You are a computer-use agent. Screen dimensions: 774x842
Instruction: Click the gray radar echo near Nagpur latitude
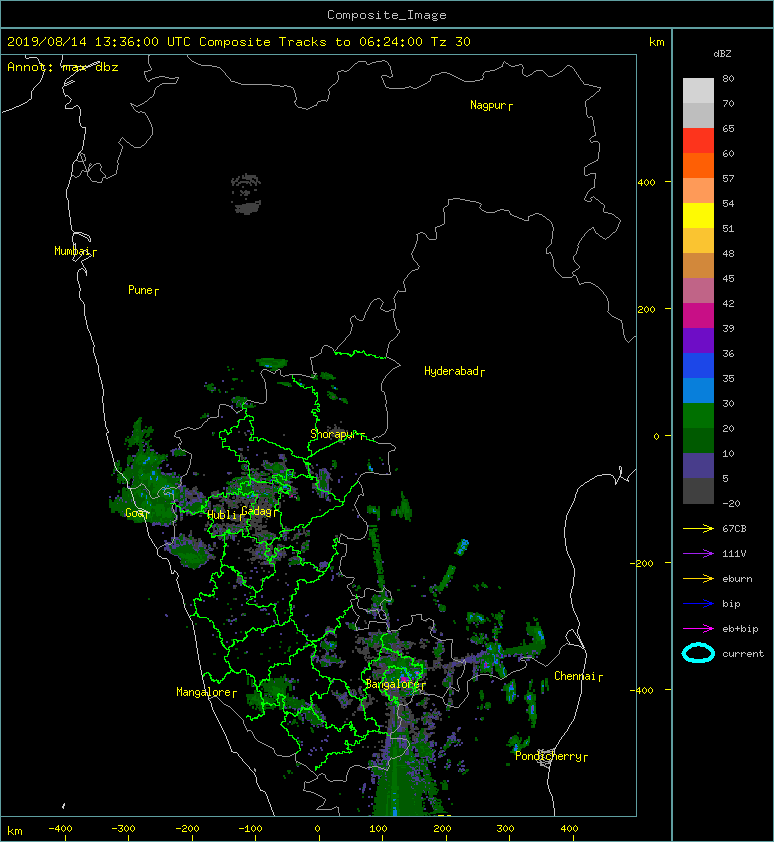coord(247,194)
